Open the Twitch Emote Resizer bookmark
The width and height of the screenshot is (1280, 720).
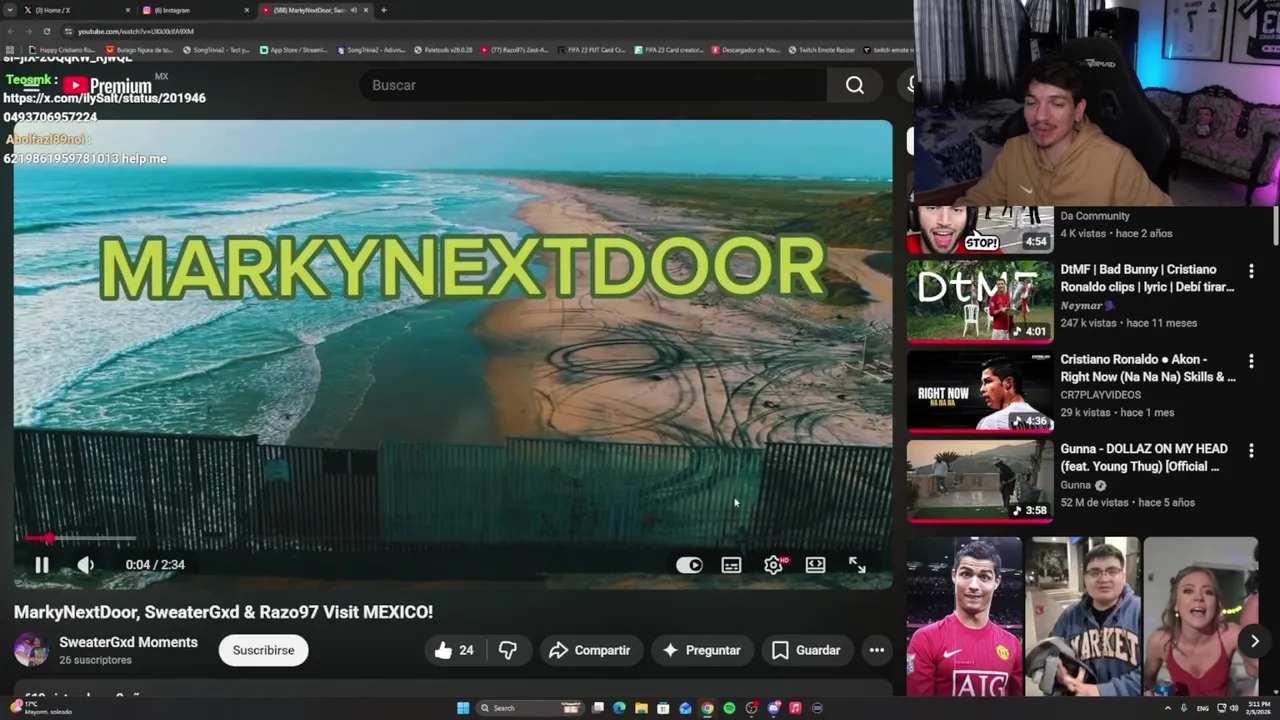tap(822, 50)
